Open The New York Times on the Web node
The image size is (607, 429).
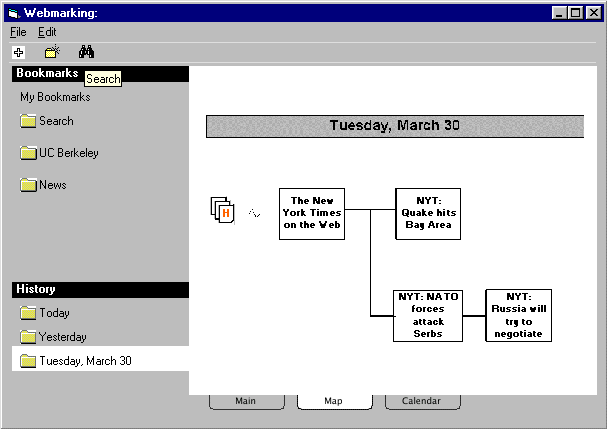[312, 214]
